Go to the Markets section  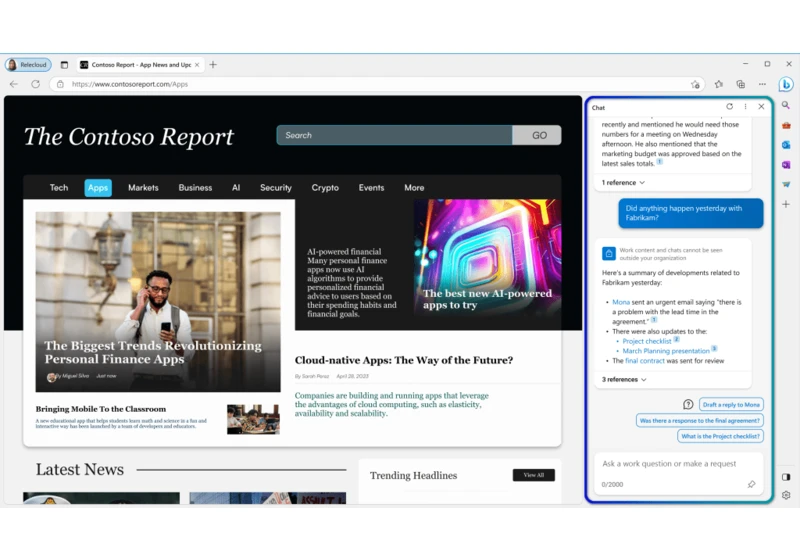(x=143, y=188)
